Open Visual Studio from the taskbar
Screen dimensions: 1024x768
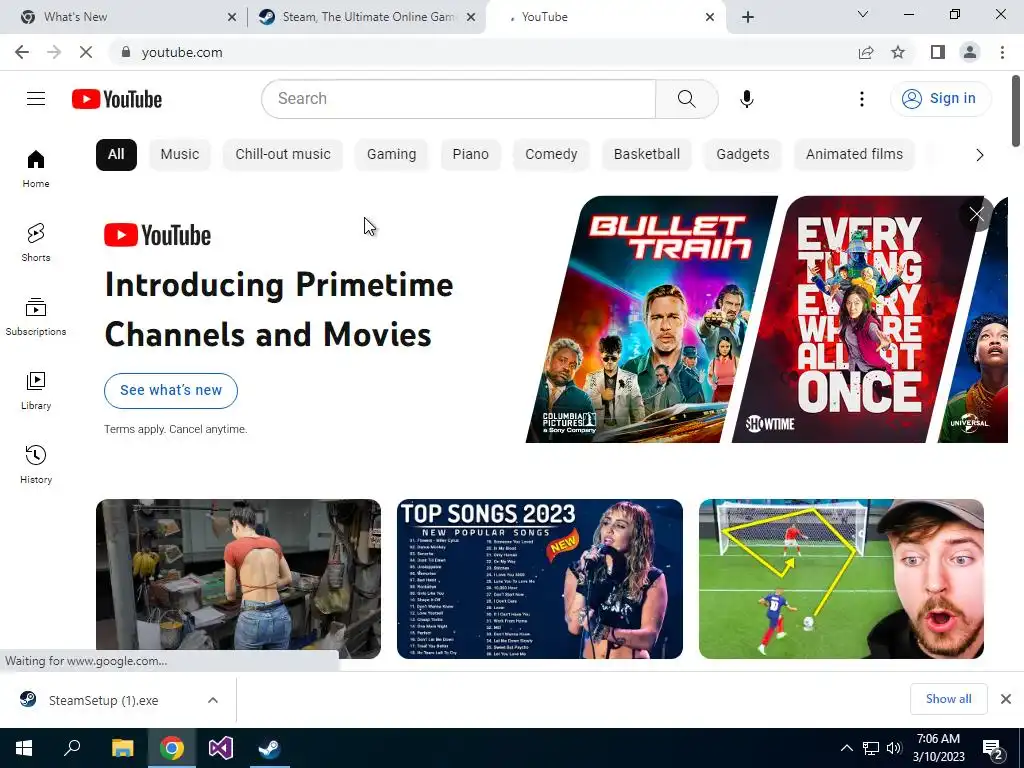pos(221,748)
